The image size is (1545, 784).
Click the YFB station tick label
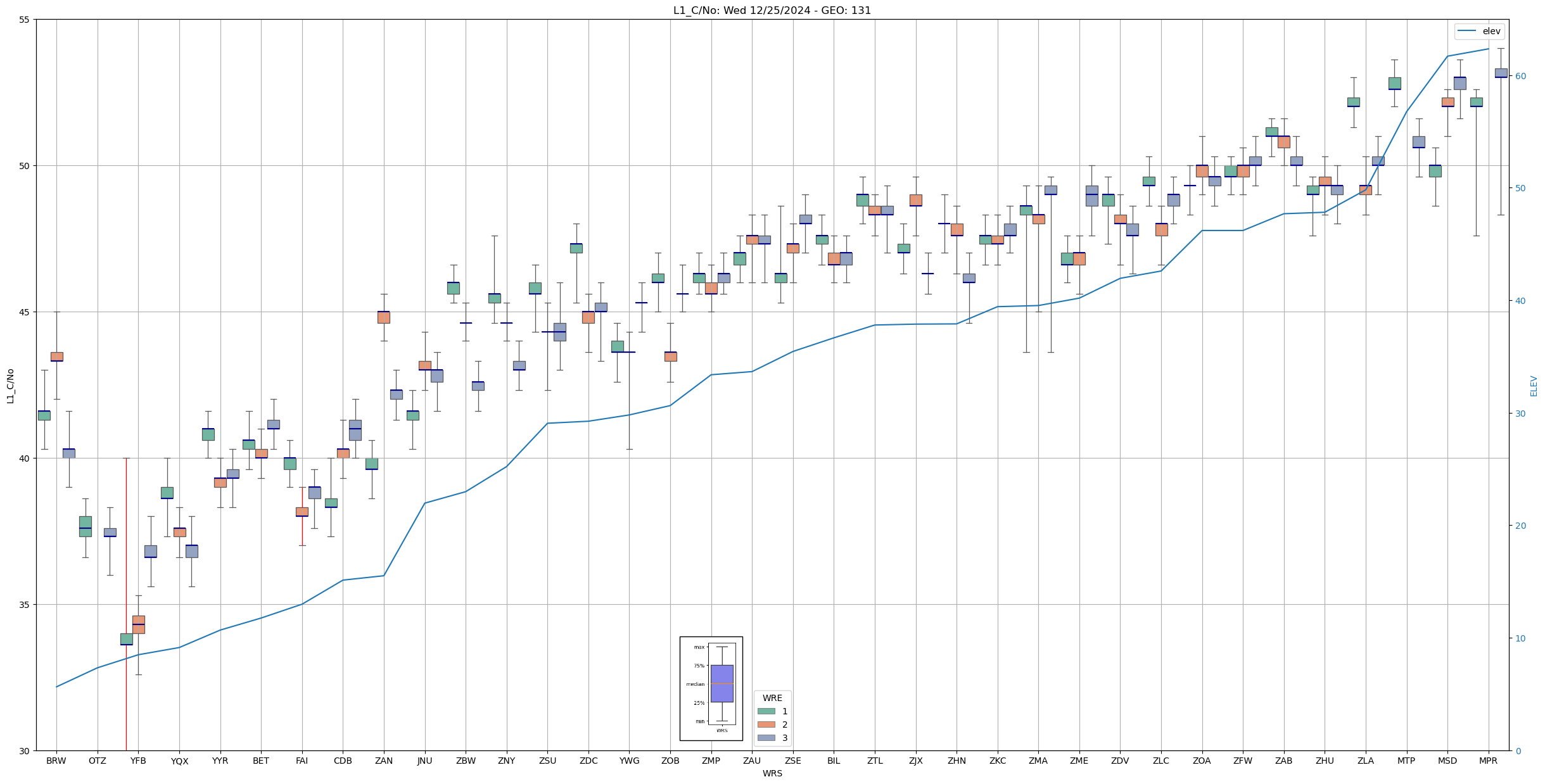click(138, 761)
